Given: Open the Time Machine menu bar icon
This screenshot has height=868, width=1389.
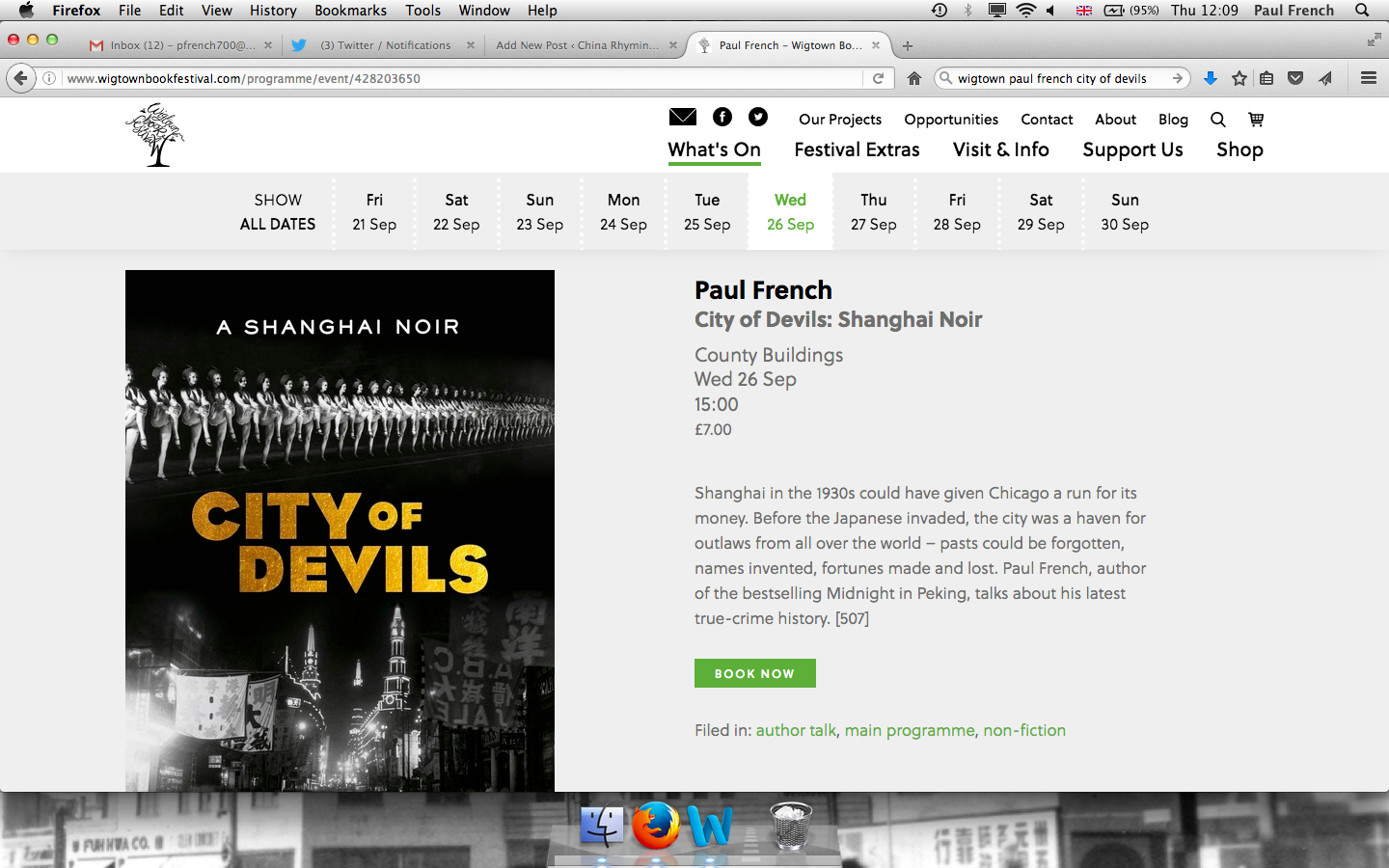Looking at the screenshot, I should pos(939,10).
